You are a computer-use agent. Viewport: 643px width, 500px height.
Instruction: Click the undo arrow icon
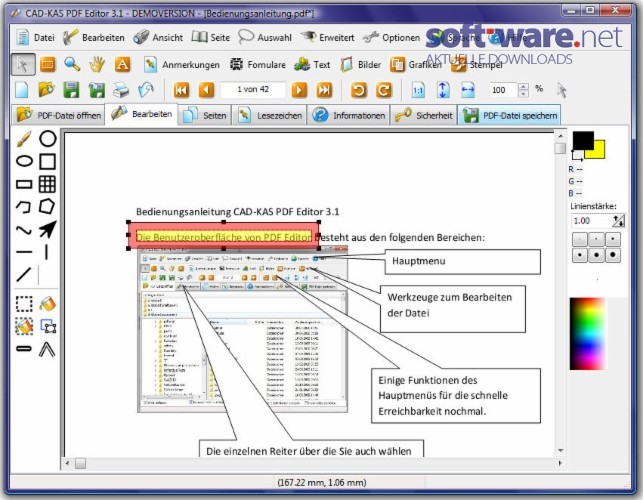[146, 90]
